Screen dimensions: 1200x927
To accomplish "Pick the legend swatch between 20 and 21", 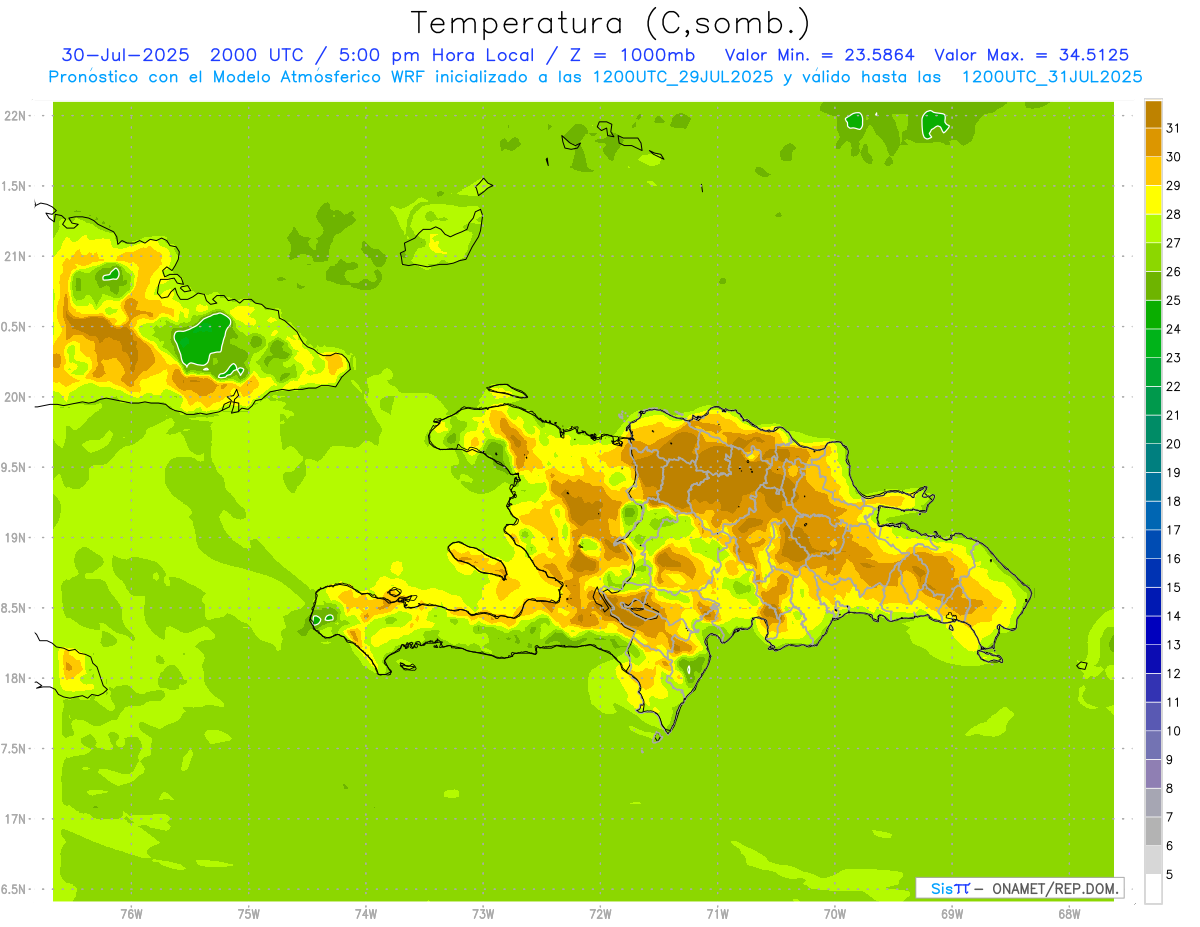I will pyautogui.click(x=1153, y=430).
